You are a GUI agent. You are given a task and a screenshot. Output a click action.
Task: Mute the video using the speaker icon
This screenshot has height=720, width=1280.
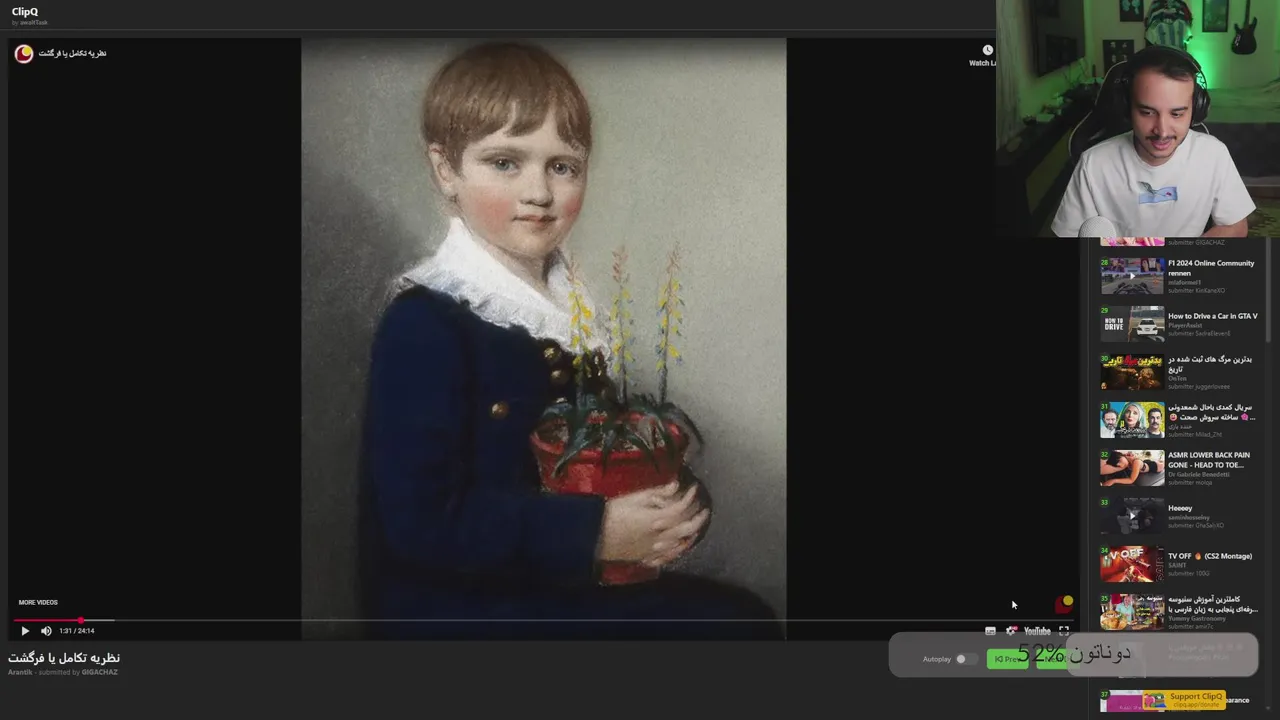pyautogui.click(x=46, y=631)
